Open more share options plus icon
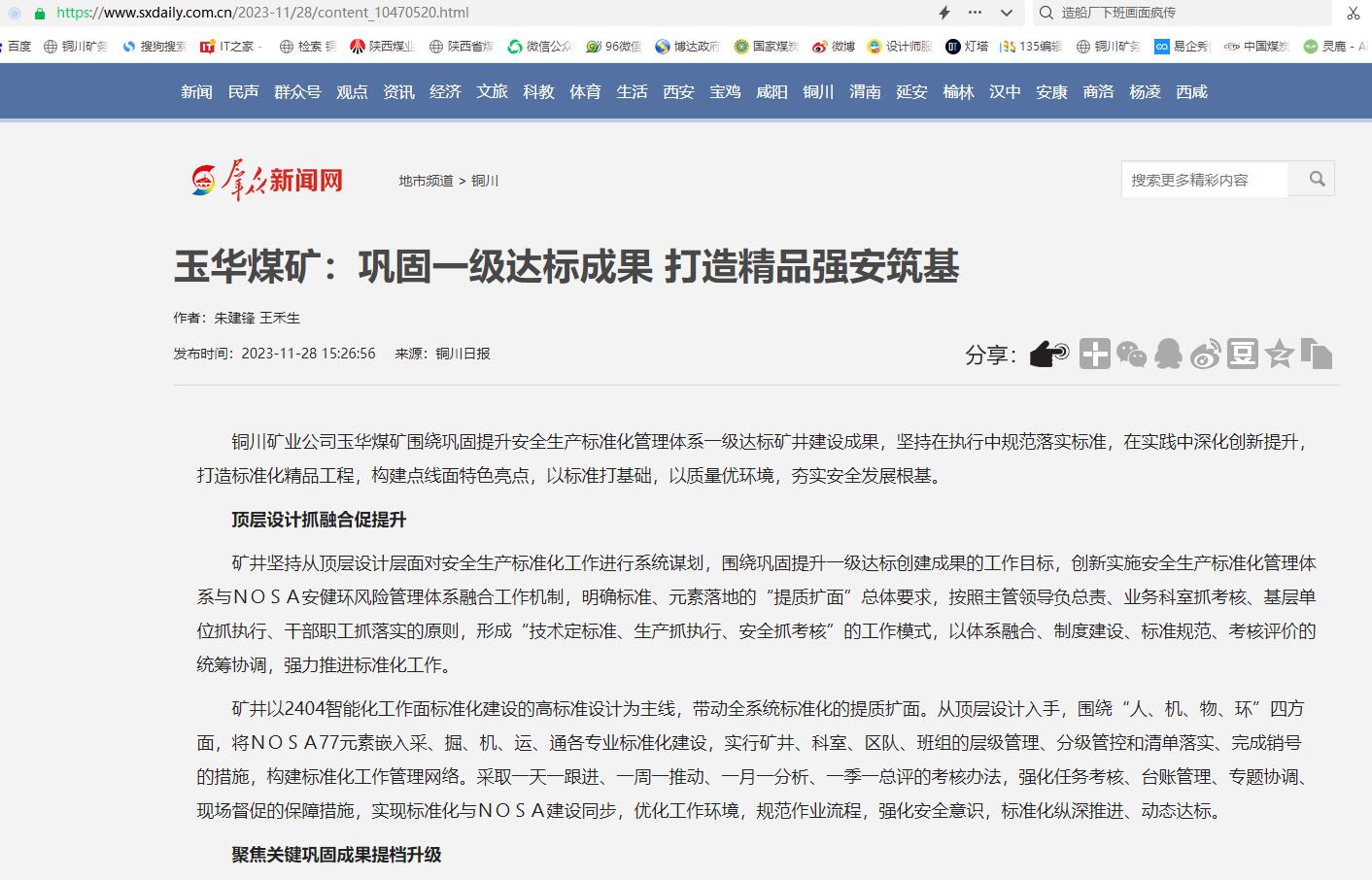This screenshot has height=880, width=1372. (x=1094, y=355)
